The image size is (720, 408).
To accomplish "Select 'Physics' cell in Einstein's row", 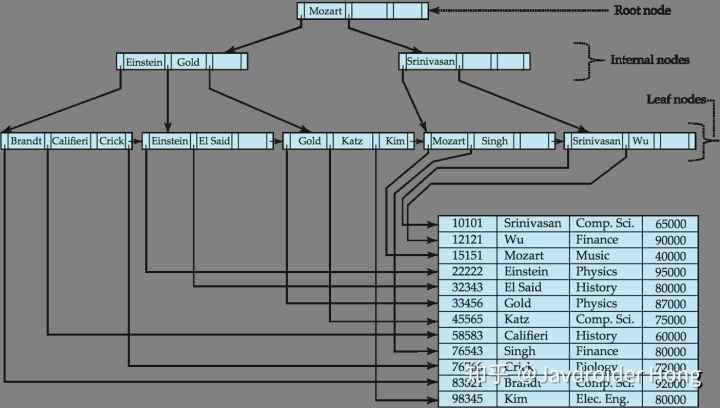I will point(596,272).
